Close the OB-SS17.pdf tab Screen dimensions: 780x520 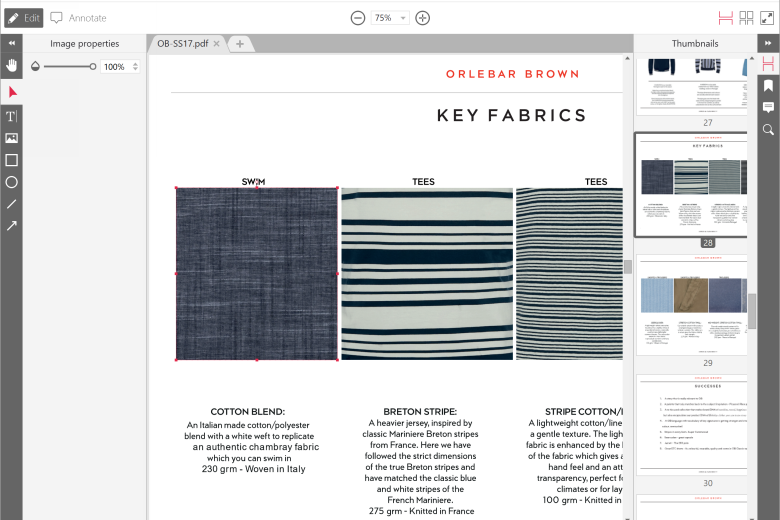pos(216,44)
